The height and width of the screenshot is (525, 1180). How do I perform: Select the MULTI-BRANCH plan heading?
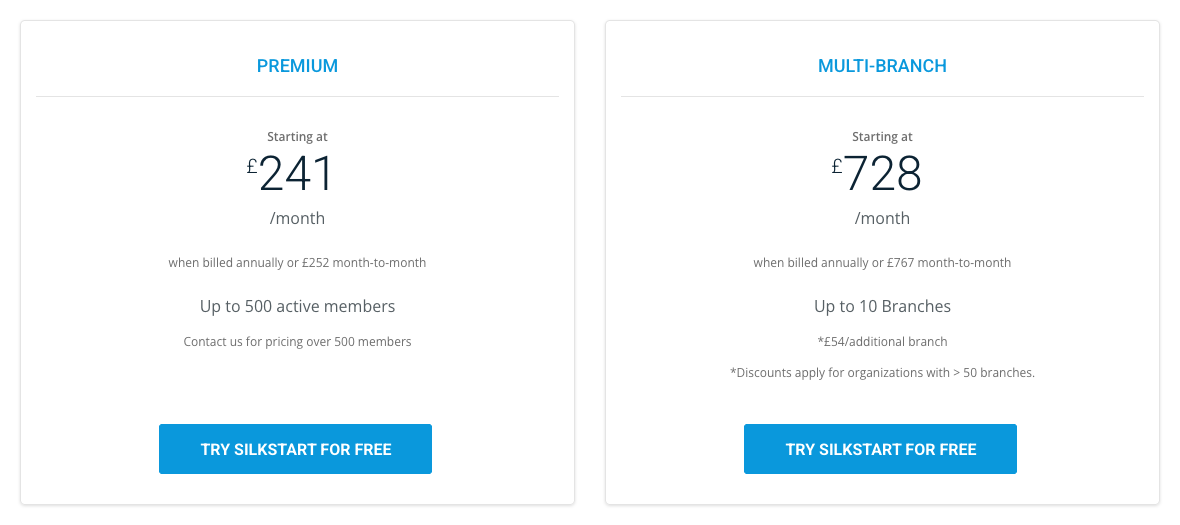pyautogui.click(x=882, y=66)
